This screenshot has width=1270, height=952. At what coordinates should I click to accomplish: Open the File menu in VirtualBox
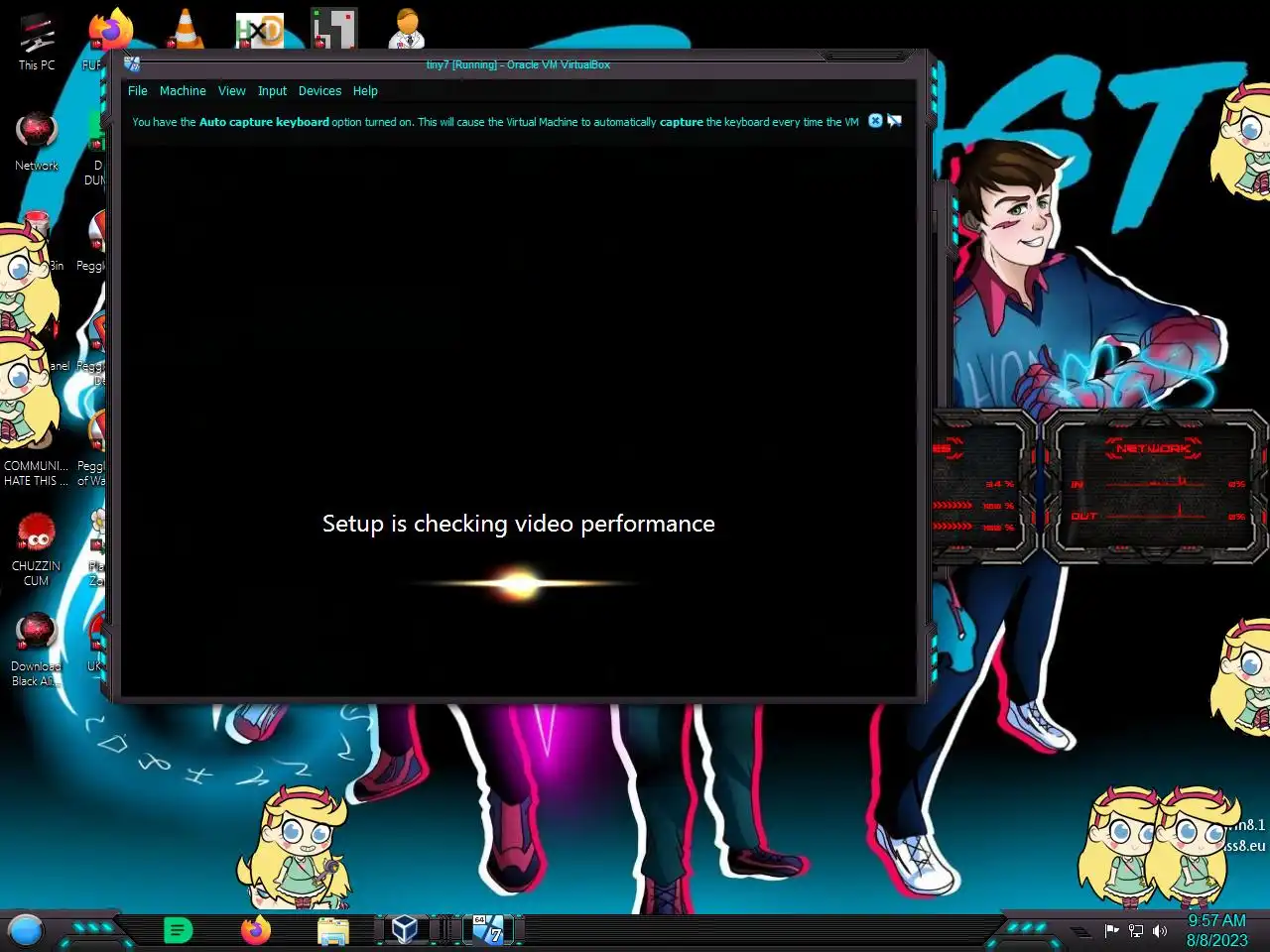(137, 90)
